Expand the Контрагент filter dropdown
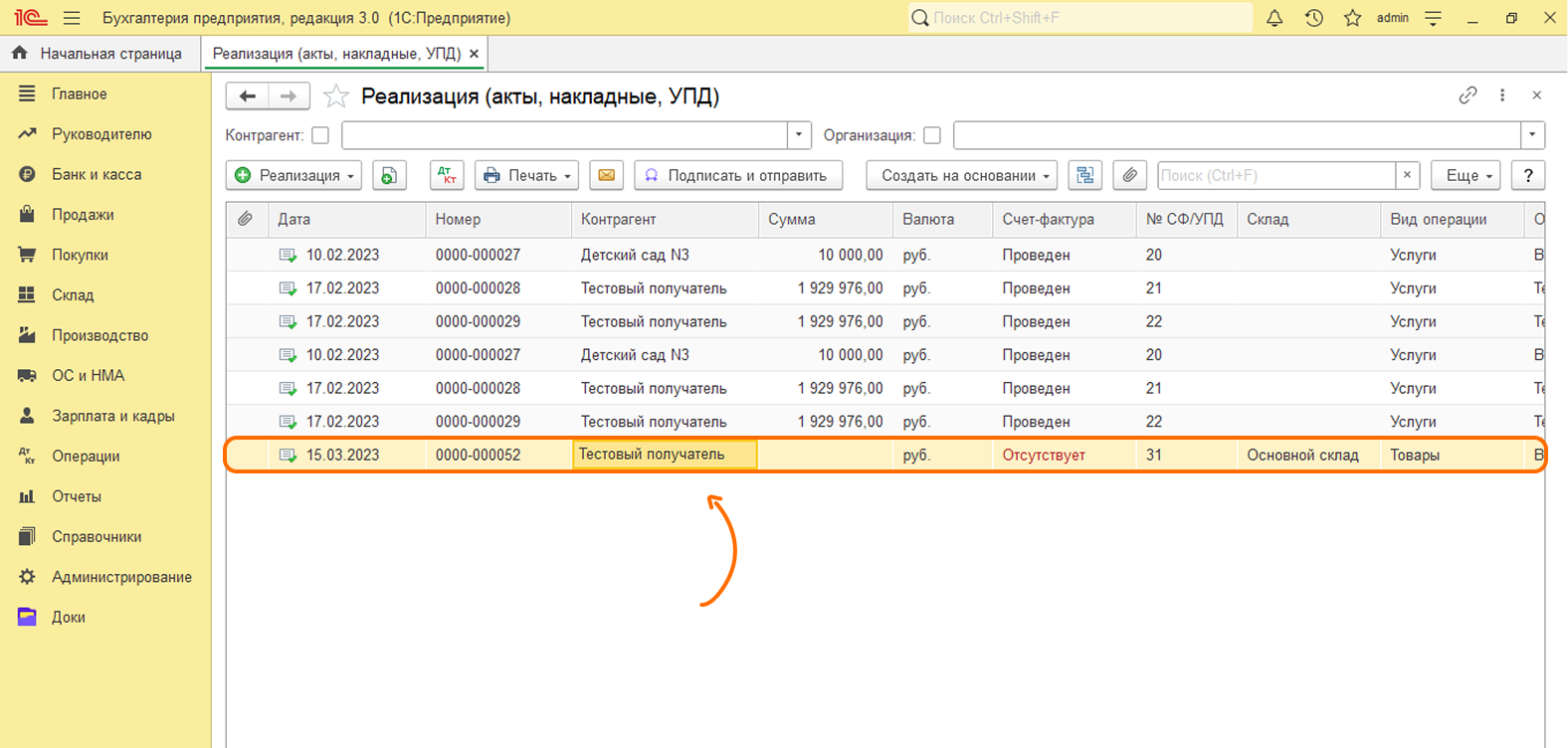This screenshot has width=1568, height=748. 799,135
